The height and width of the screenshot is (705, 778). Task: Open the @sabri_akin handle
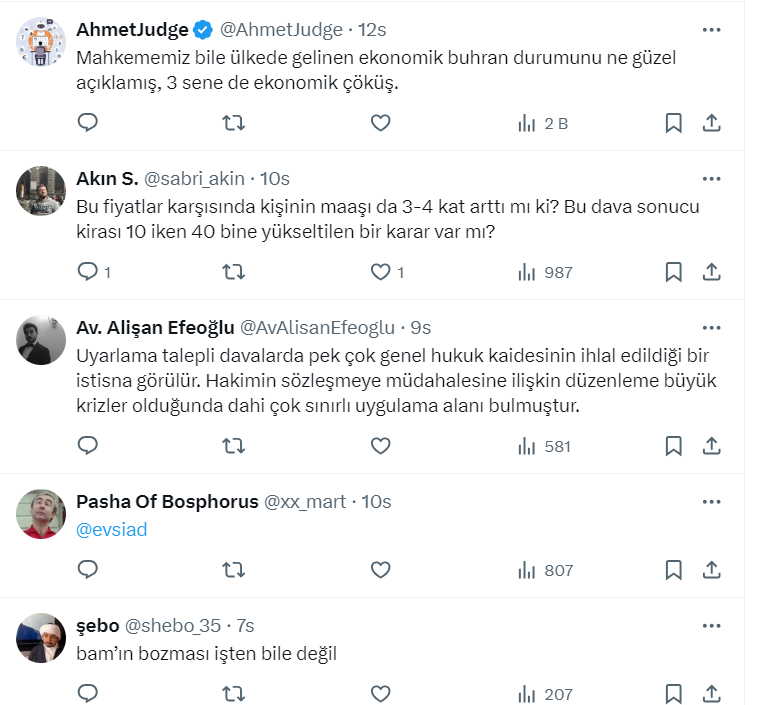click(x=195, y=179)
